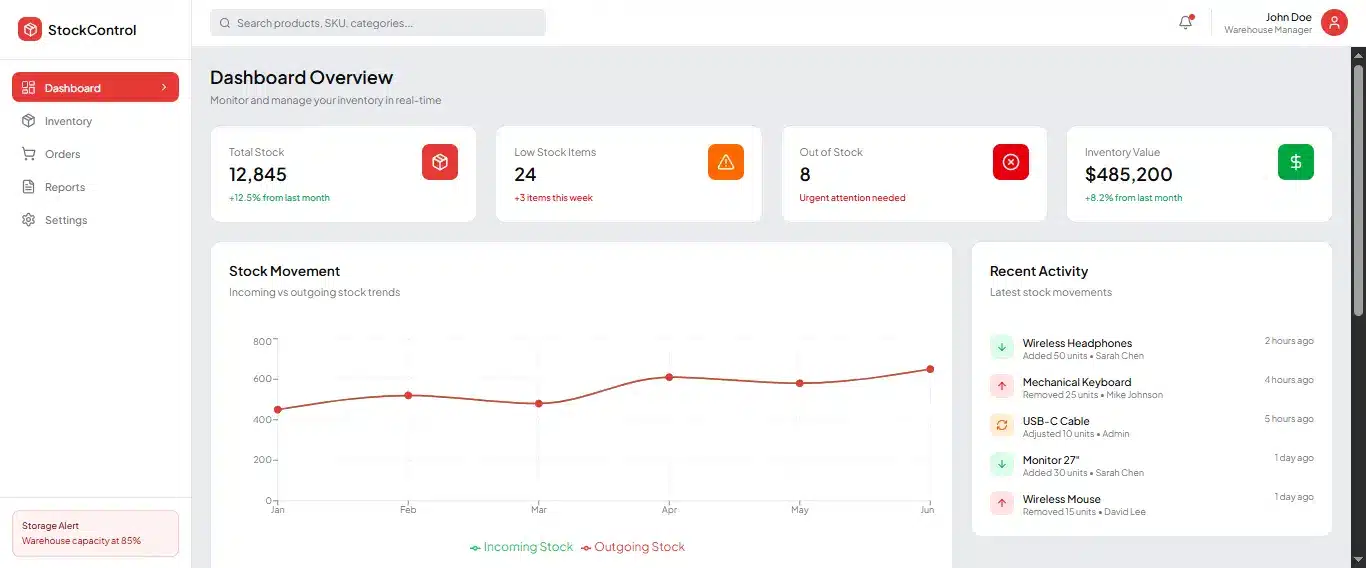
Task: Toggle Incoming Stock series in chart legend
Action: pyautogui.click(x=521, y=547)
